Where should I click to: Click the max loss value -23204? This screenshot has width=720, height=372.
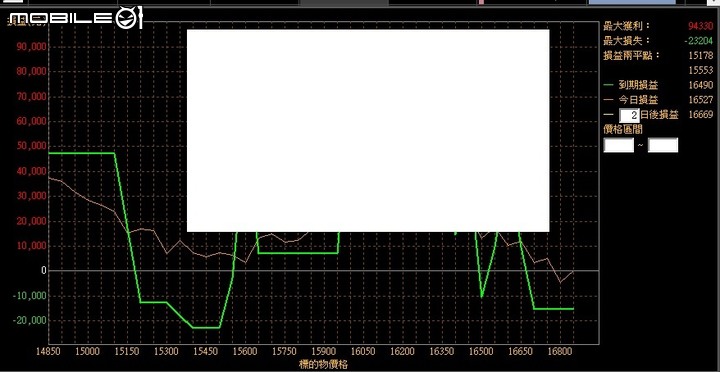698,41
